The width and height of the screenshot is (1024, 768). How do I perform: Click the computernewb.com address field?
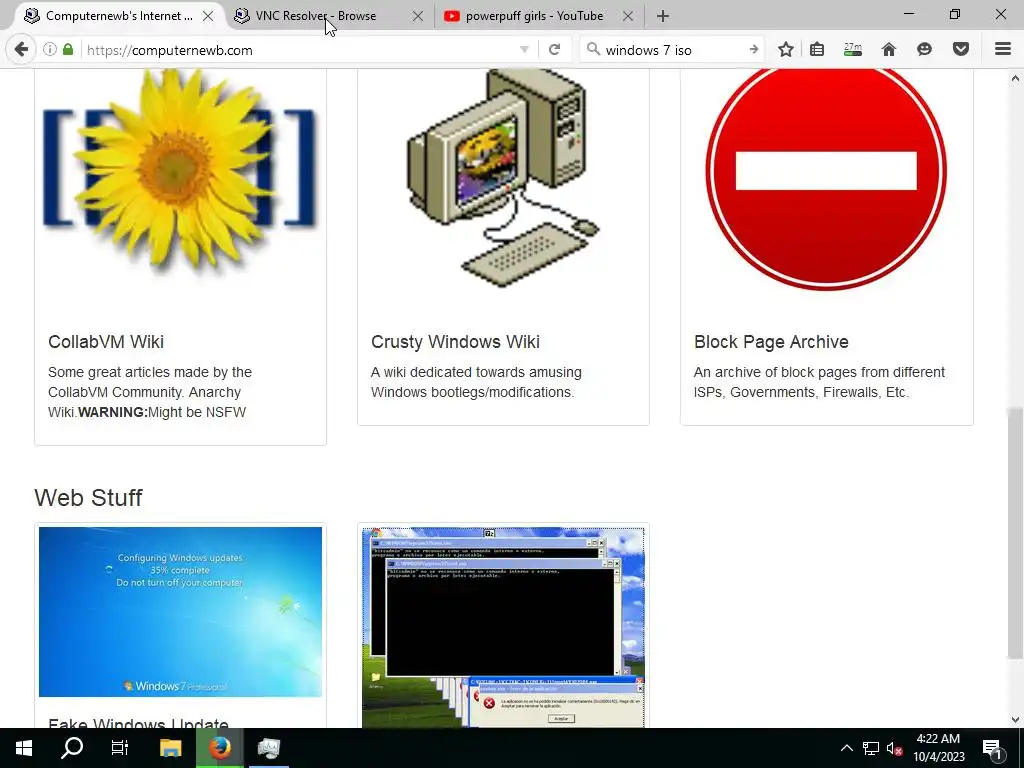click(x=300, y=50)
